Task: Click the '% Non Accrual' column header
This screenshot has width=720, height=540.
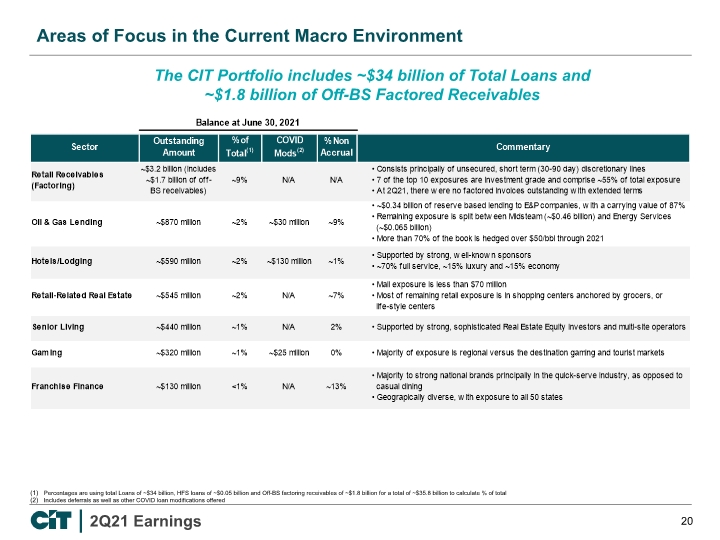Action: pyautogui.click(x=337, y=147)
